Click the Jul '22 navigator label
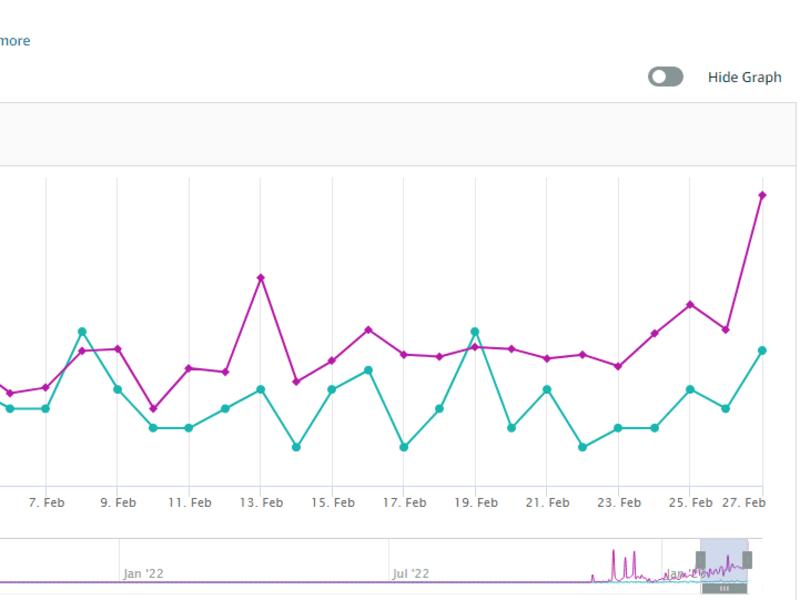The image size is (800, 600). pyautogui.click(x=411, y=574)
